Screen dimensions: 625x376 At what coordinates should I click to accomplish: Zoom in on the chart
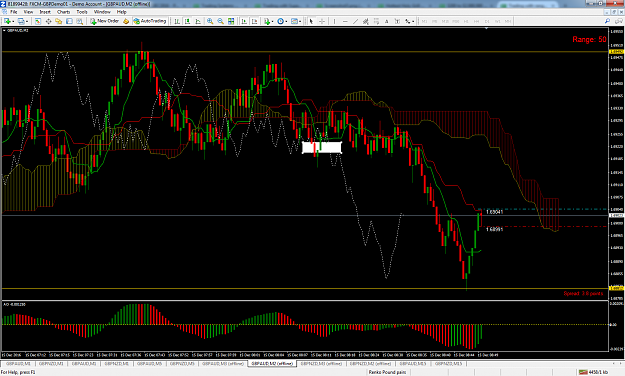pos(210,21)
